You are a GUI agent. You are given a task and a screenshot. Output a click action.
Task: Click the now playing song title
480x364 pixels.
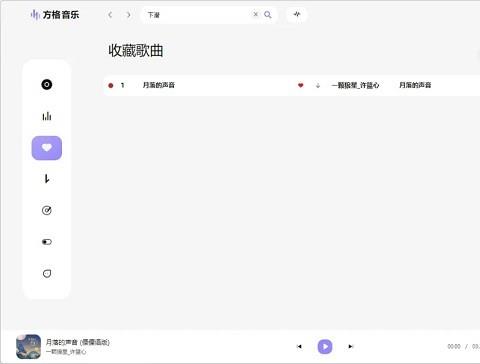click(x=78, y=342)
